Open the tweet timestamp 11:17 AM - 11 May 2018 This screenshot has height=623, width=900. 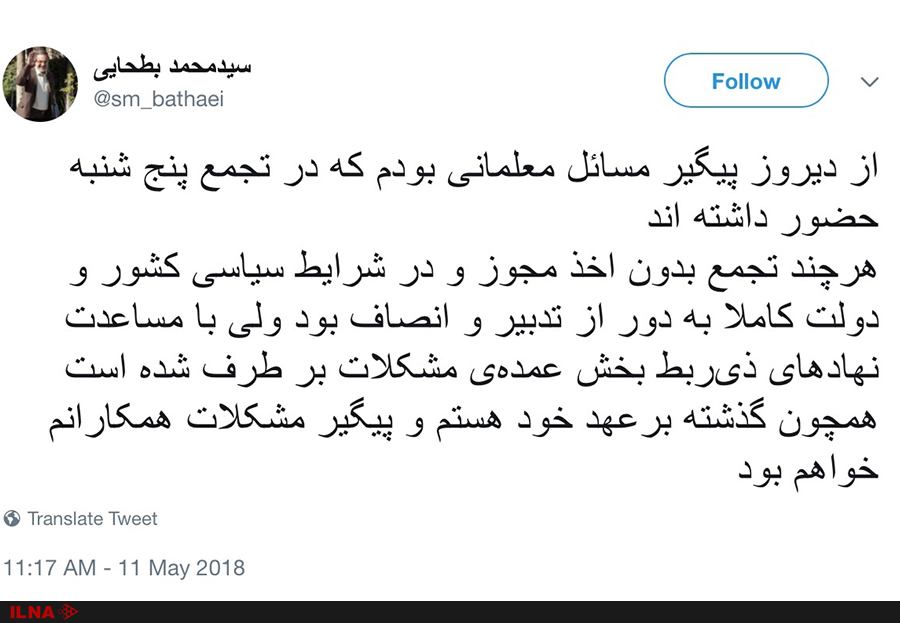point(122,568)
